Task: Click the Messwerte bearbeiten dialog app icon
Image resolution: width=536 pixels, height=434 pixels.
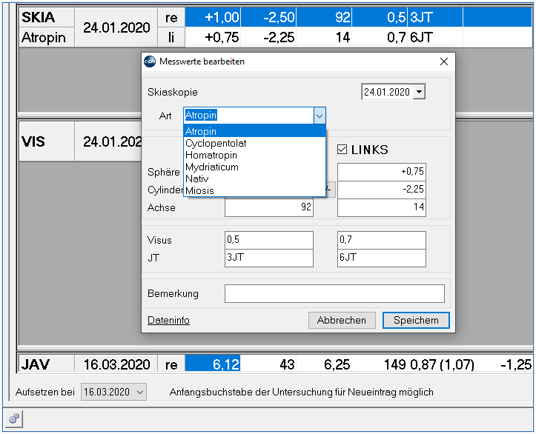Action: pos(150,62)
